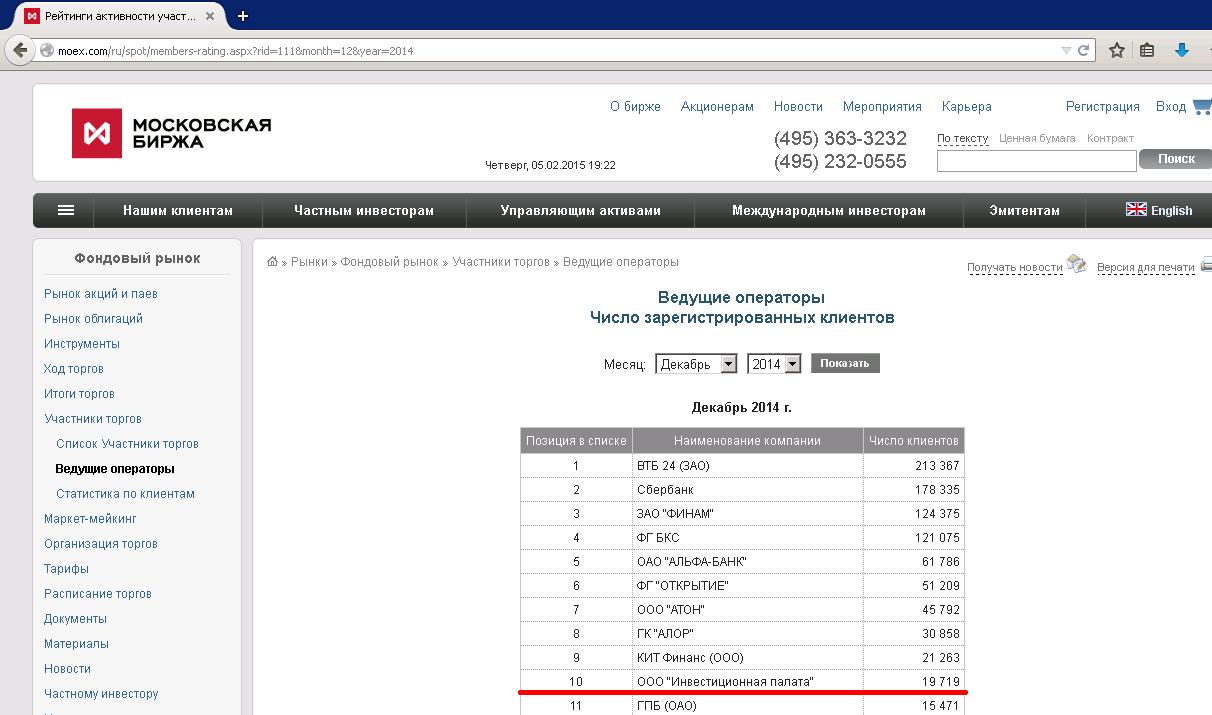Open Частному инвестору in sidebar
This screenshot has height=715, width=1212.
pyautogui.click(x=101, y=693)
